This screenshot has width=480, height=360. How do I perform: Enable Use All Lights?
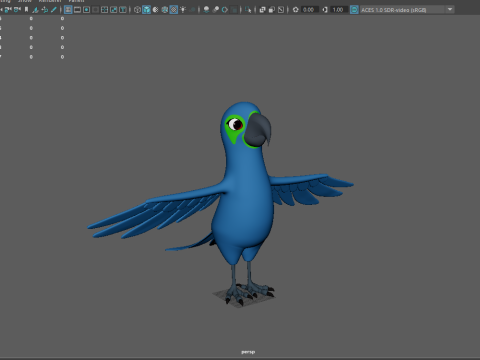(x=183, y=10)
